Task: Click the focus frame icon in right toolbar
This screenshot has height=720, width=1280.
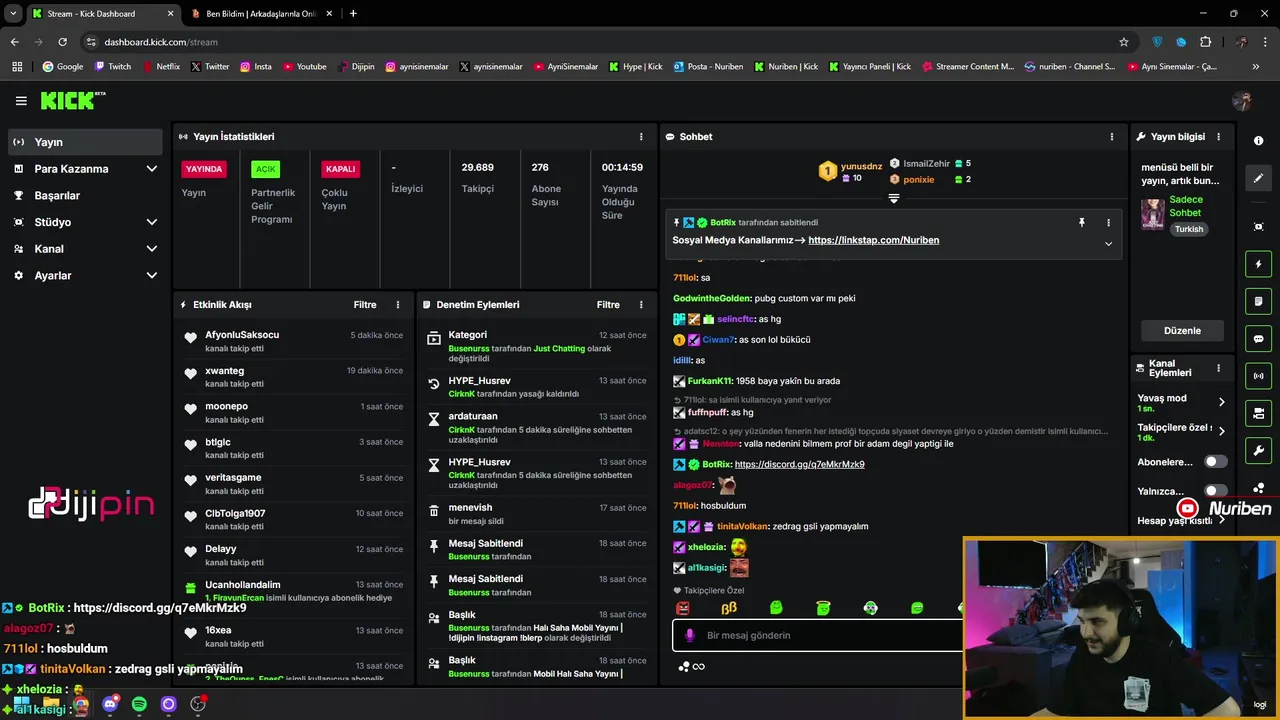Action: (x=1258, y=227)
